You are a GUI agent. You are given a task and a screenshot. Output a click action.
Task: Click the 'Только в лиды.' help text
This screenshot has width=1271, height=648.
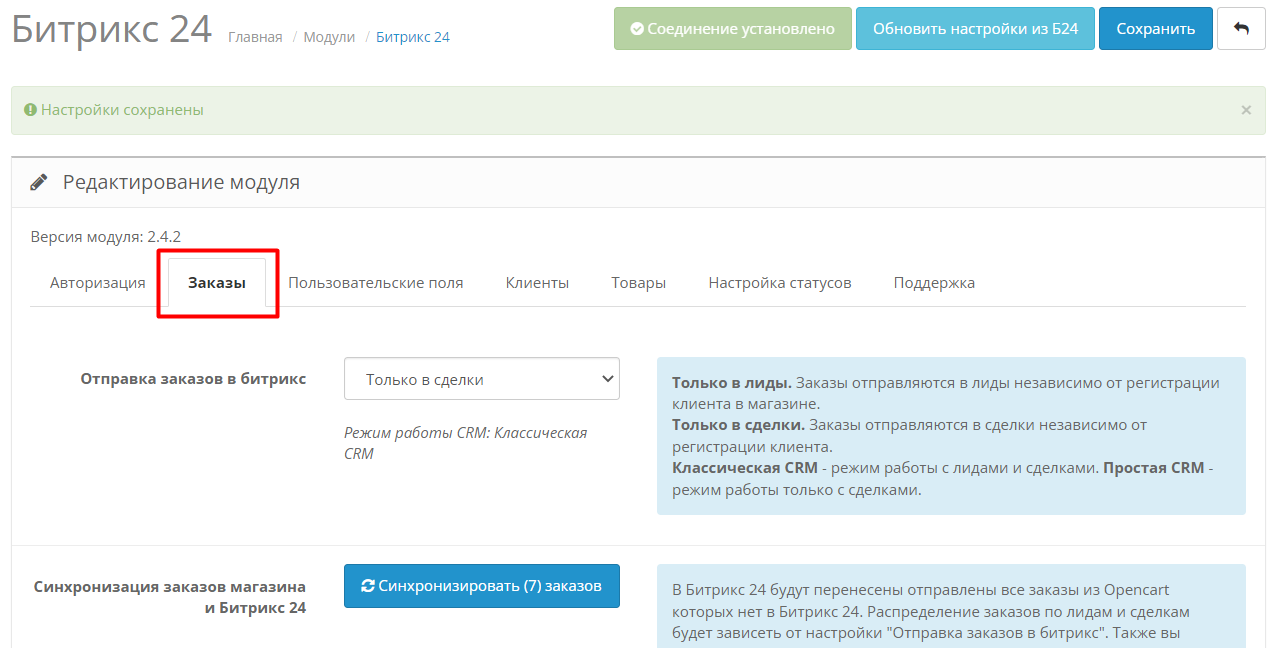(x=732, y=383)
